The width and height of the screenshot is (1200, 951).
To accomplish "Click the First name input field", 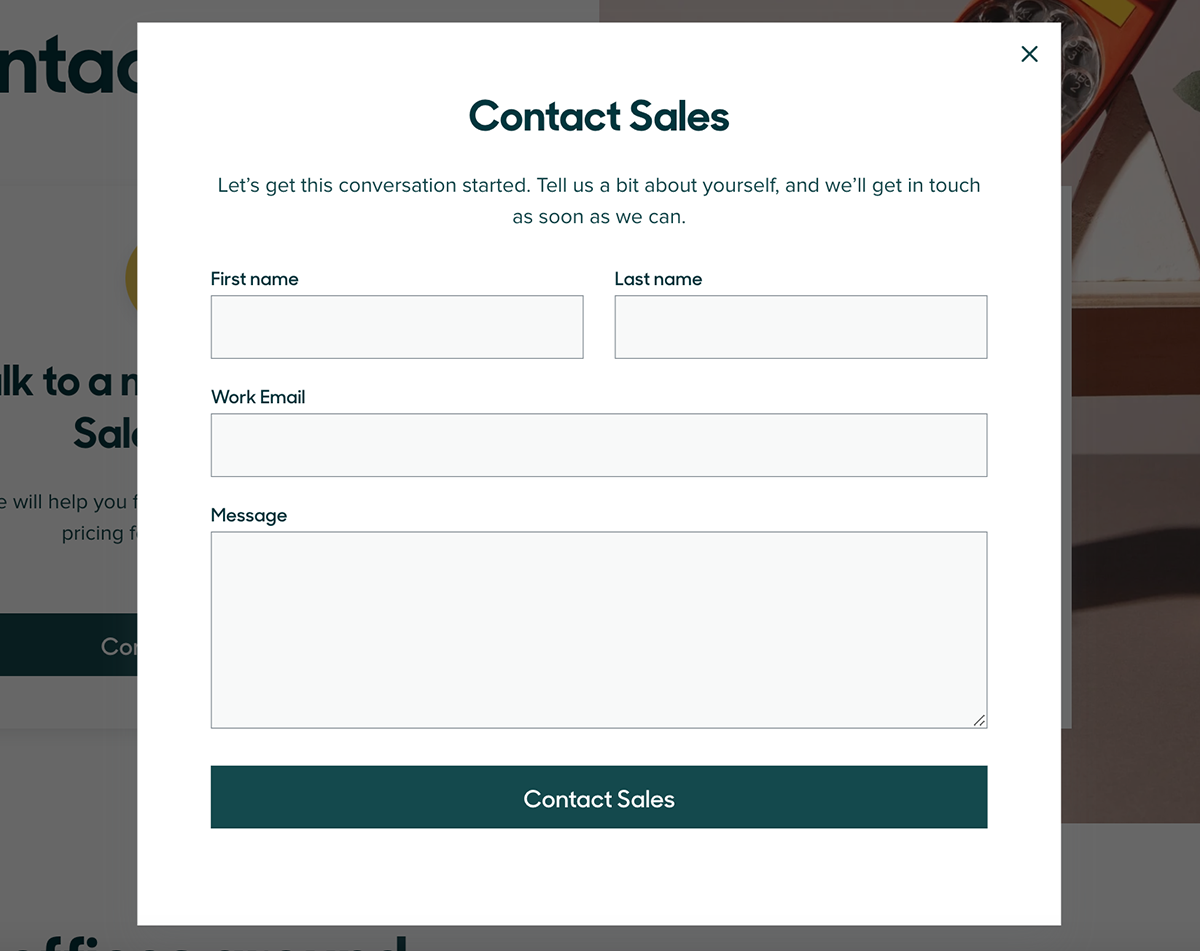I will tap(397, 326).
